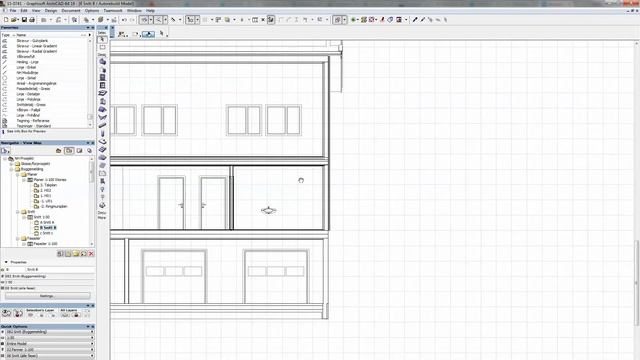
Task: Select '1. HS1' story in Navigator
Action: click(x=45, y=196)
